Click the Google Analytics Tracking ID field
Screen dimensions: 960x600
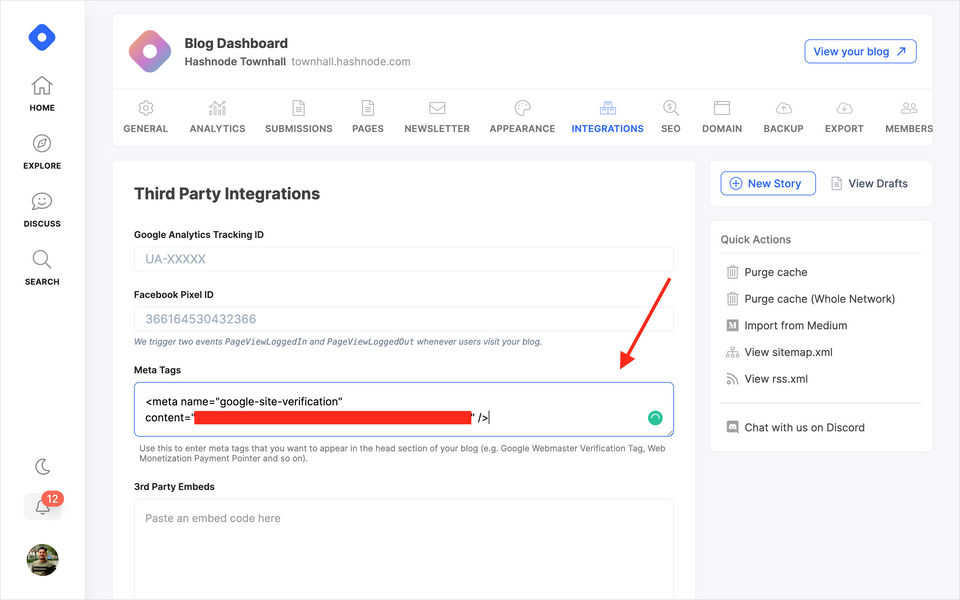(403, 259)
